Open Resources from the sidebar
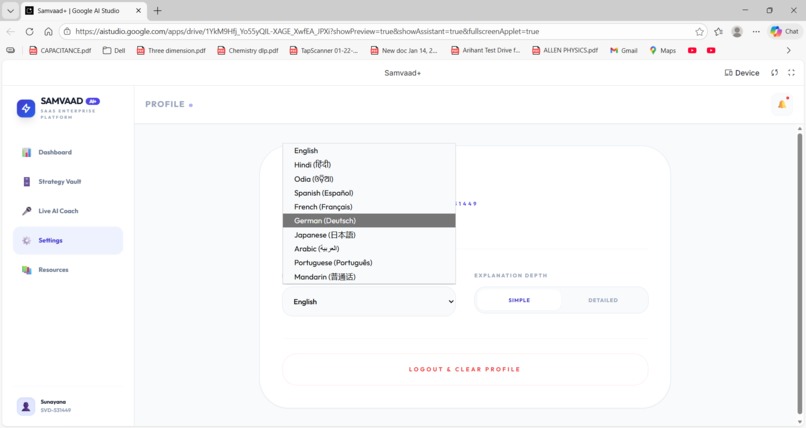Image resolution: width=806 pixels, height=428 pixels. (68, 270)
